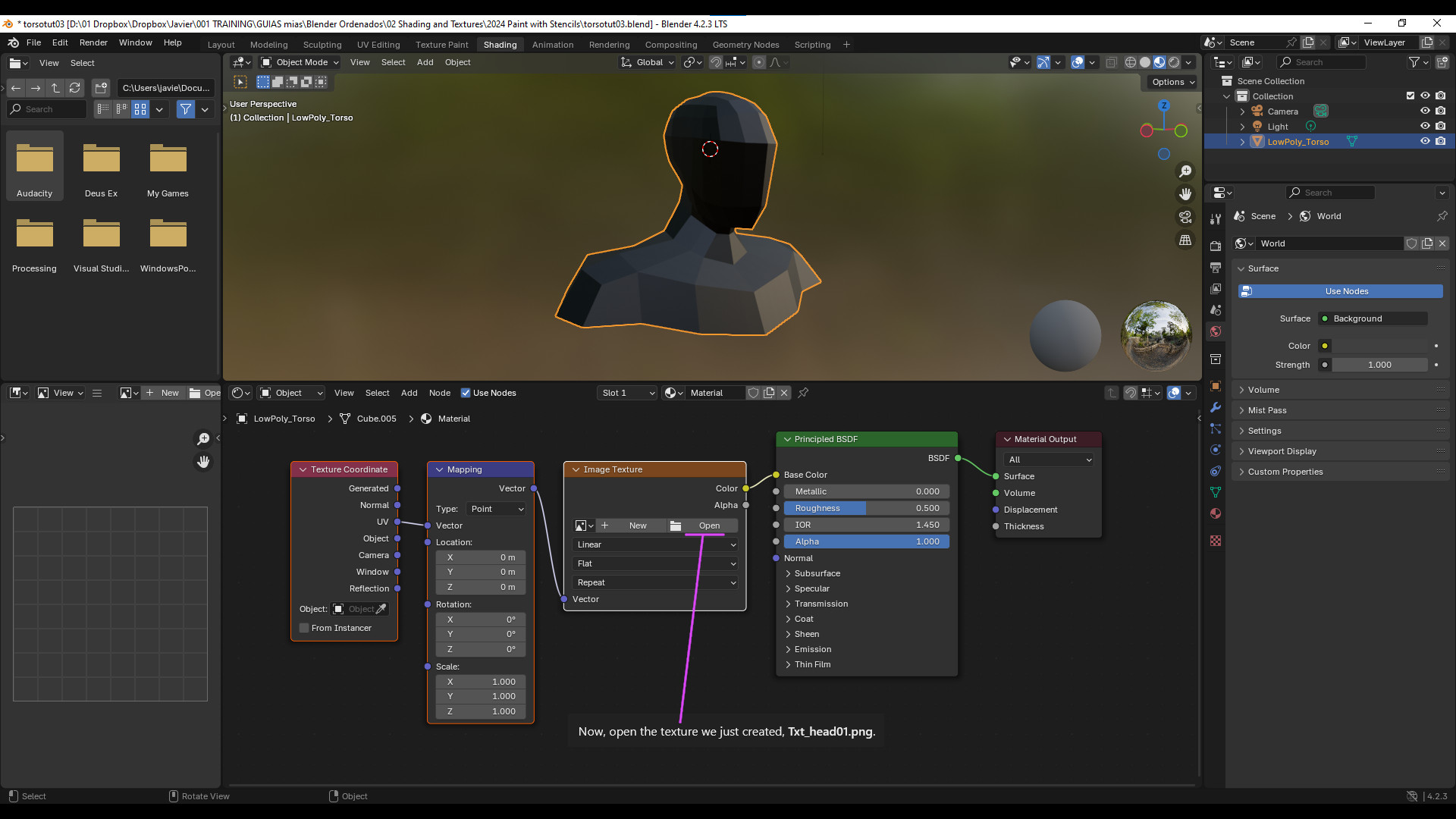Switch file browser to vertical list display

[x=103, y=109]
